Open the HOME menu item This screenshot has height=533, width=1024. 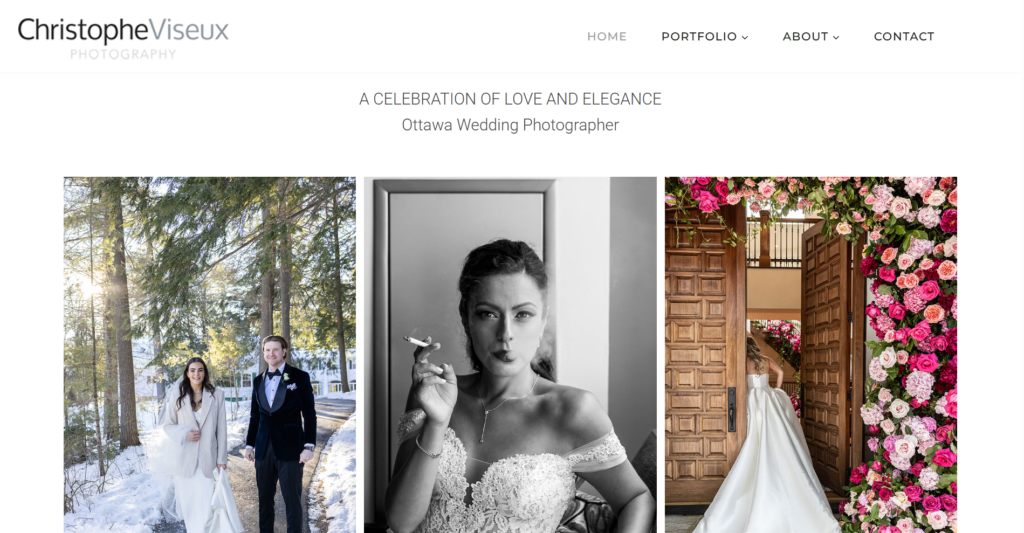click(607, 37)
